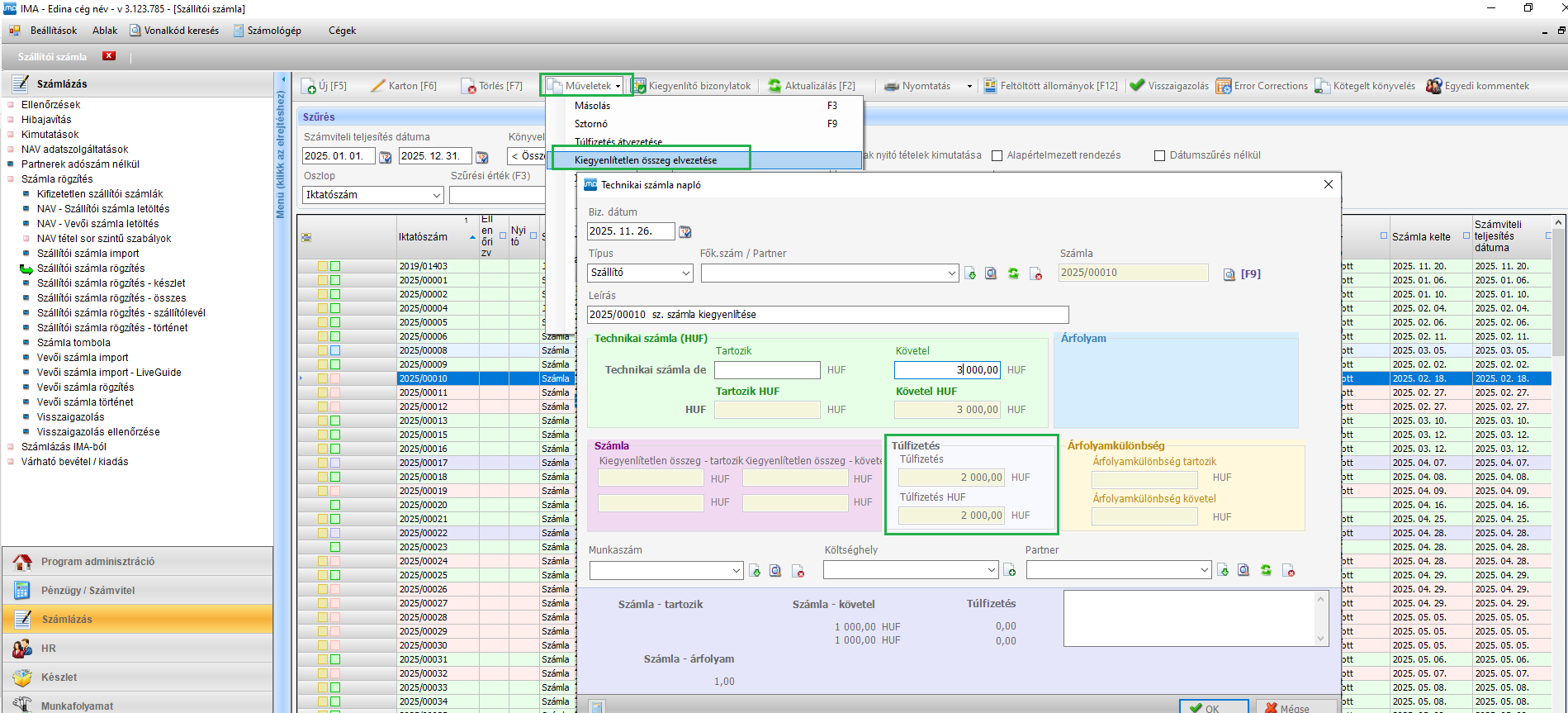Toggle green checkbox in row 2019/01403
Image resolution: width=1568 pixels, height=713 pixels.
(x=335, y=266)
